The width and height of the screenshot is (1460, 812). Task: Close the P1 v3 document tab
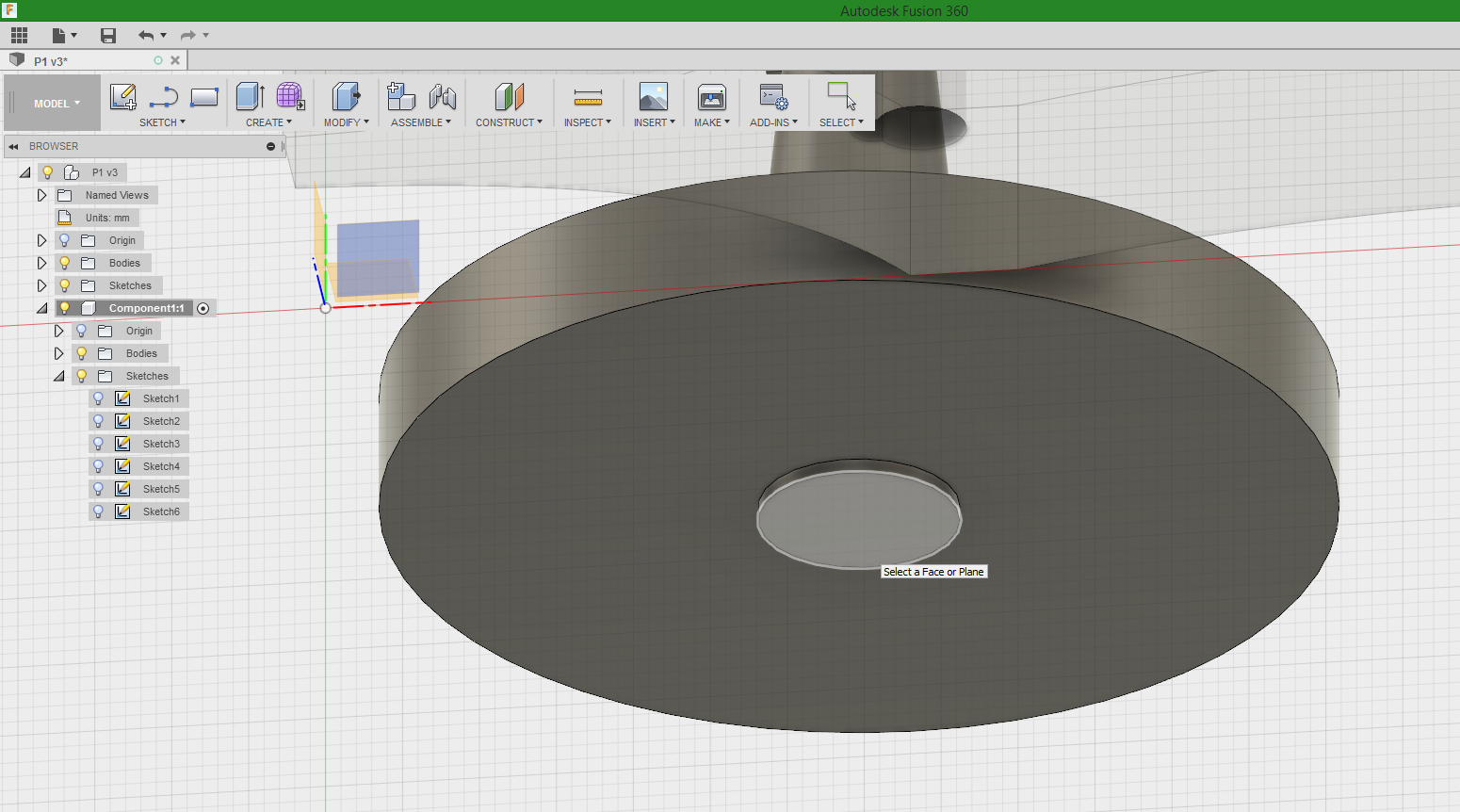[175, 60]
